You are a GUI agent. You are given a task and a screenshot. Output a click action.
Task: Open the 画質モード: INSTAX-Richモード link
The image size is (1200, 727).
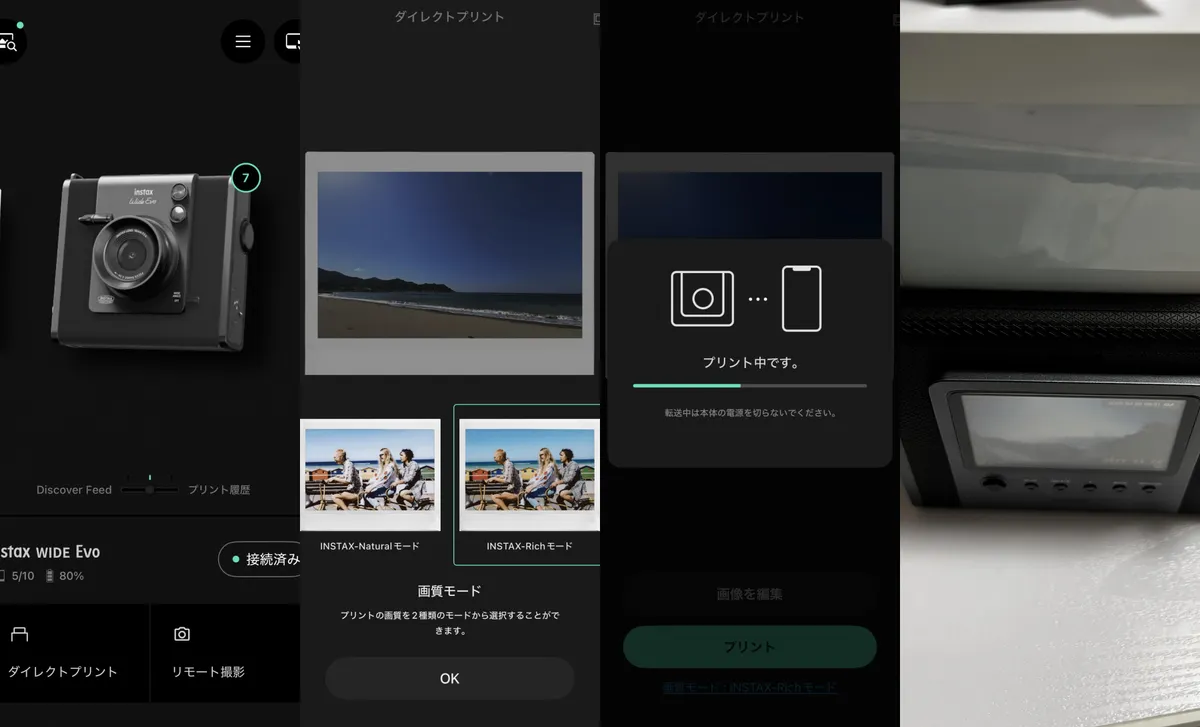pos(750,688)
